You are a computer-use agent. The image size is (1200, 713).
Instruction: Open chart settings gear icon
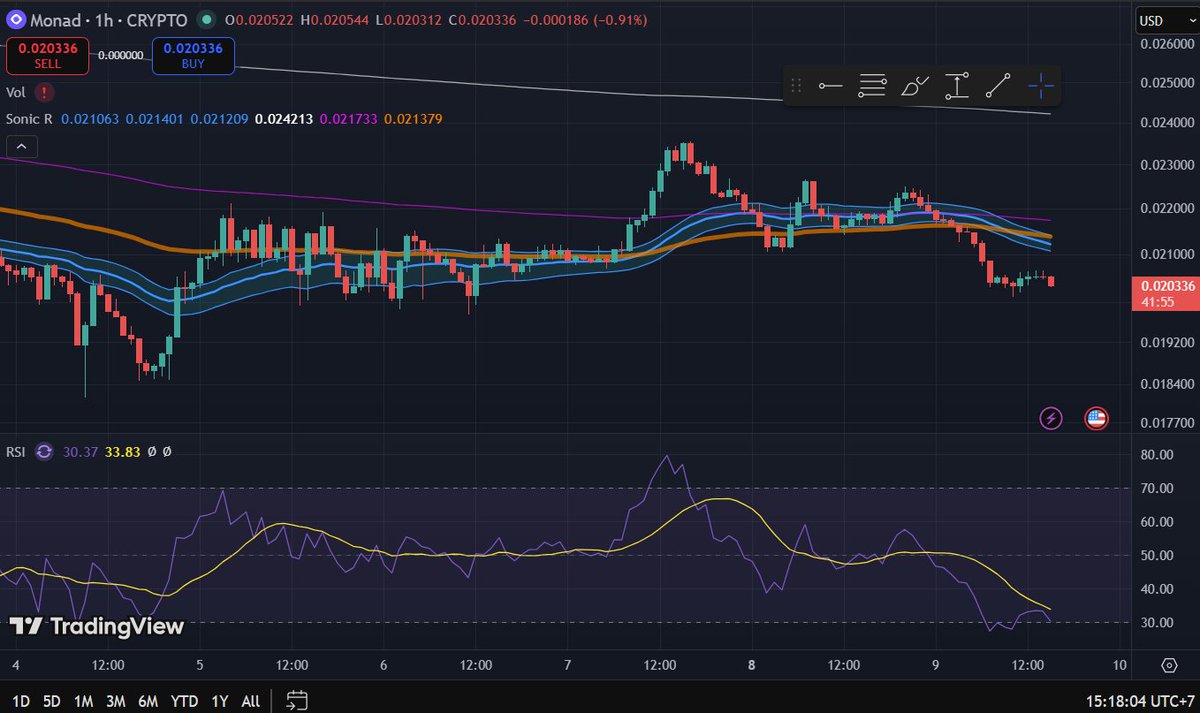click(x=1168, y=666)
